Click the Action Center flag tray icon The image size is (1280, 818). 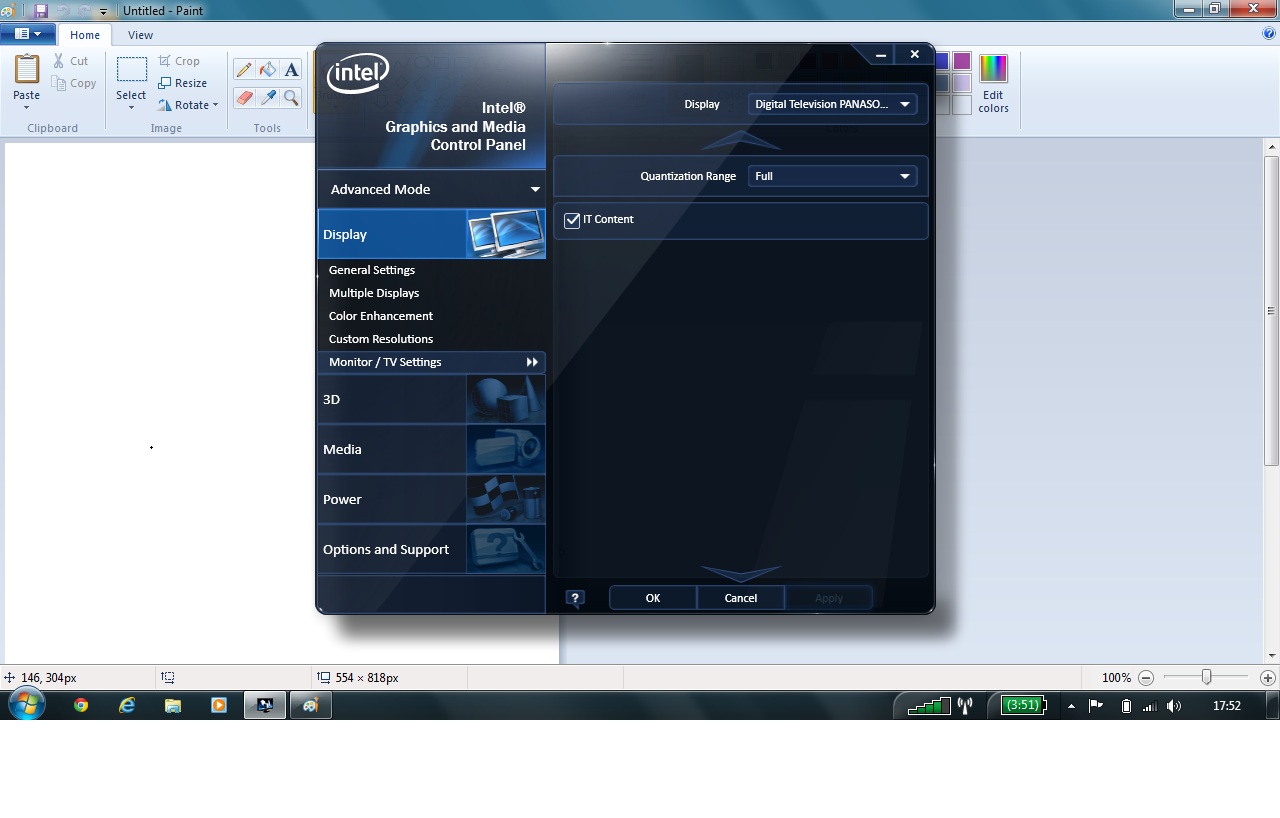pyautogui.click(x=1096, y=706)
